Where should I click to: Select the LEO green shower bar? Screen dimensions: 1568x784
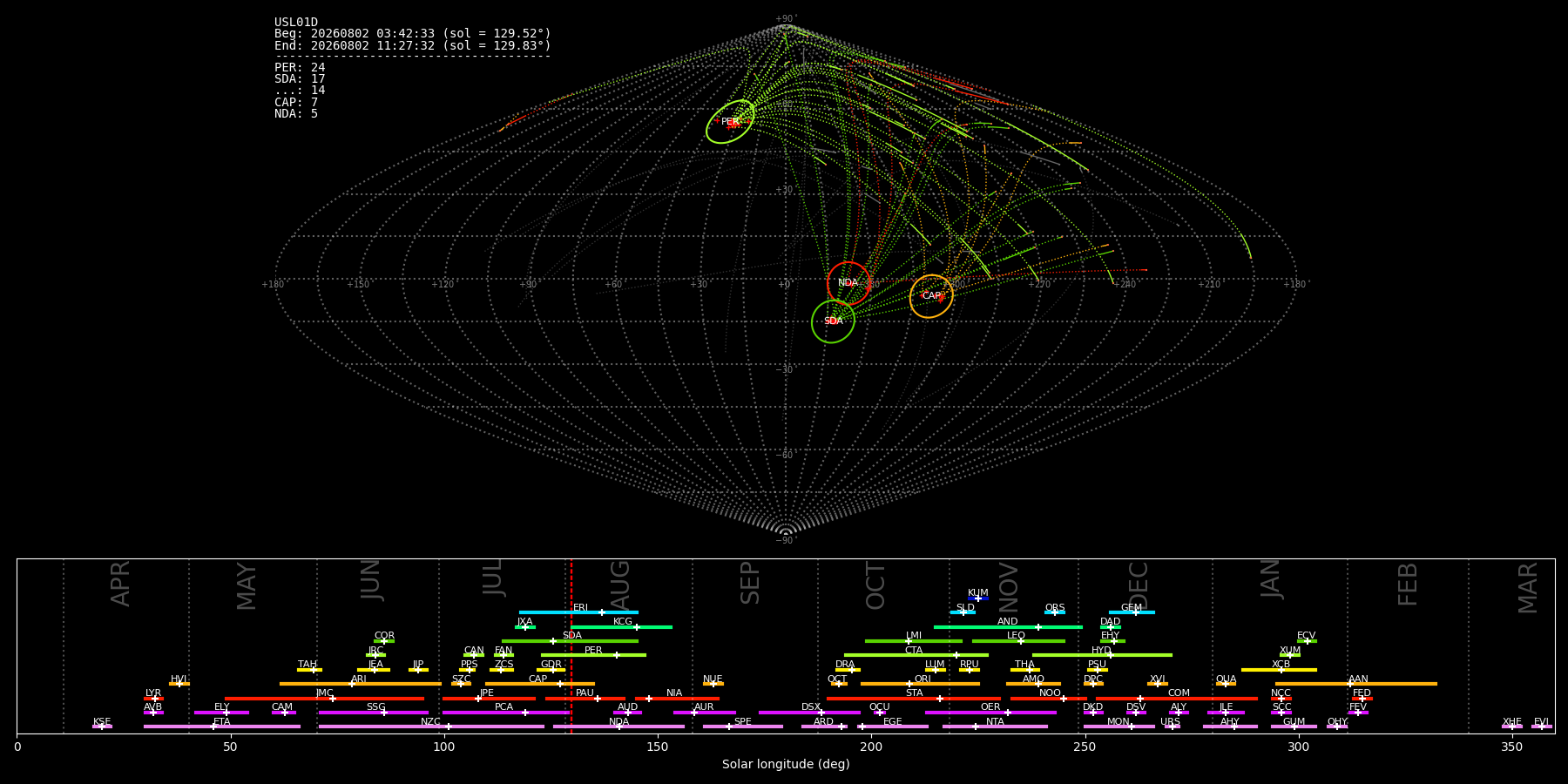[1018, 641]
